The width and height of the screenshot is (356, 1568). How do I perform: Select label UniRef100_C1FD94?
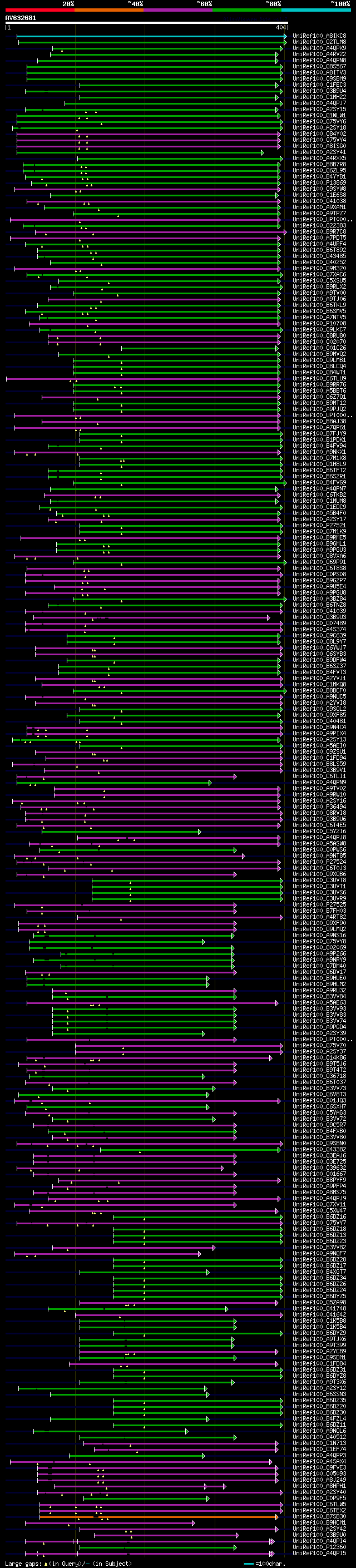coord(319,758)
